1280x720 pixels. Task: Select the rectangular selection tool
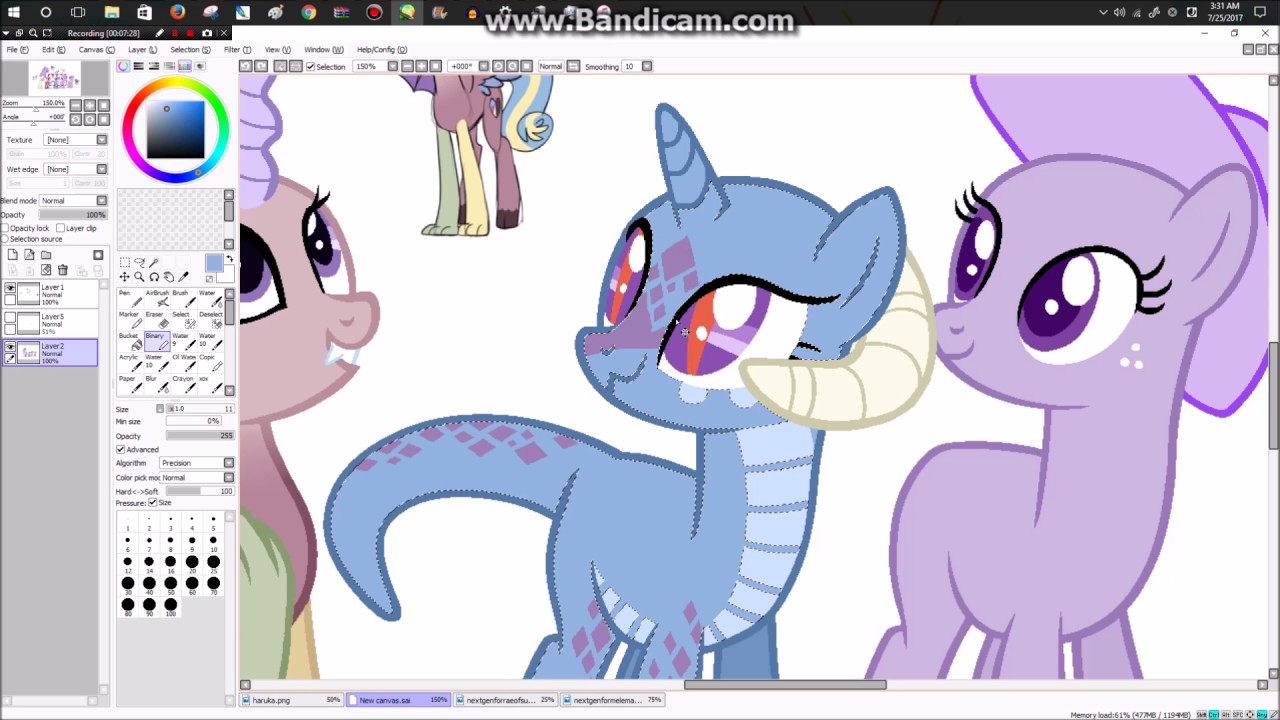[125, 263]
